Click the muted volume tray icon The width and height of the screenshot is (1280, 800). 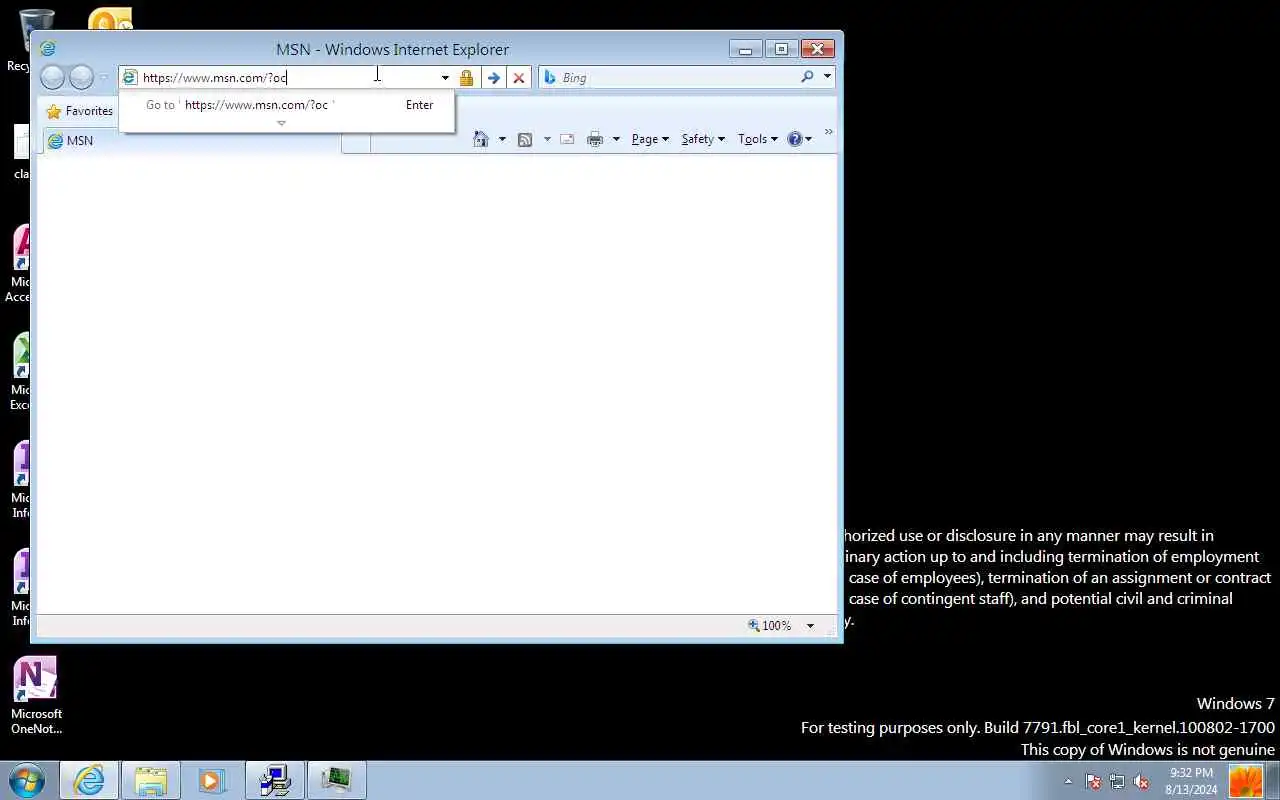1141,781
